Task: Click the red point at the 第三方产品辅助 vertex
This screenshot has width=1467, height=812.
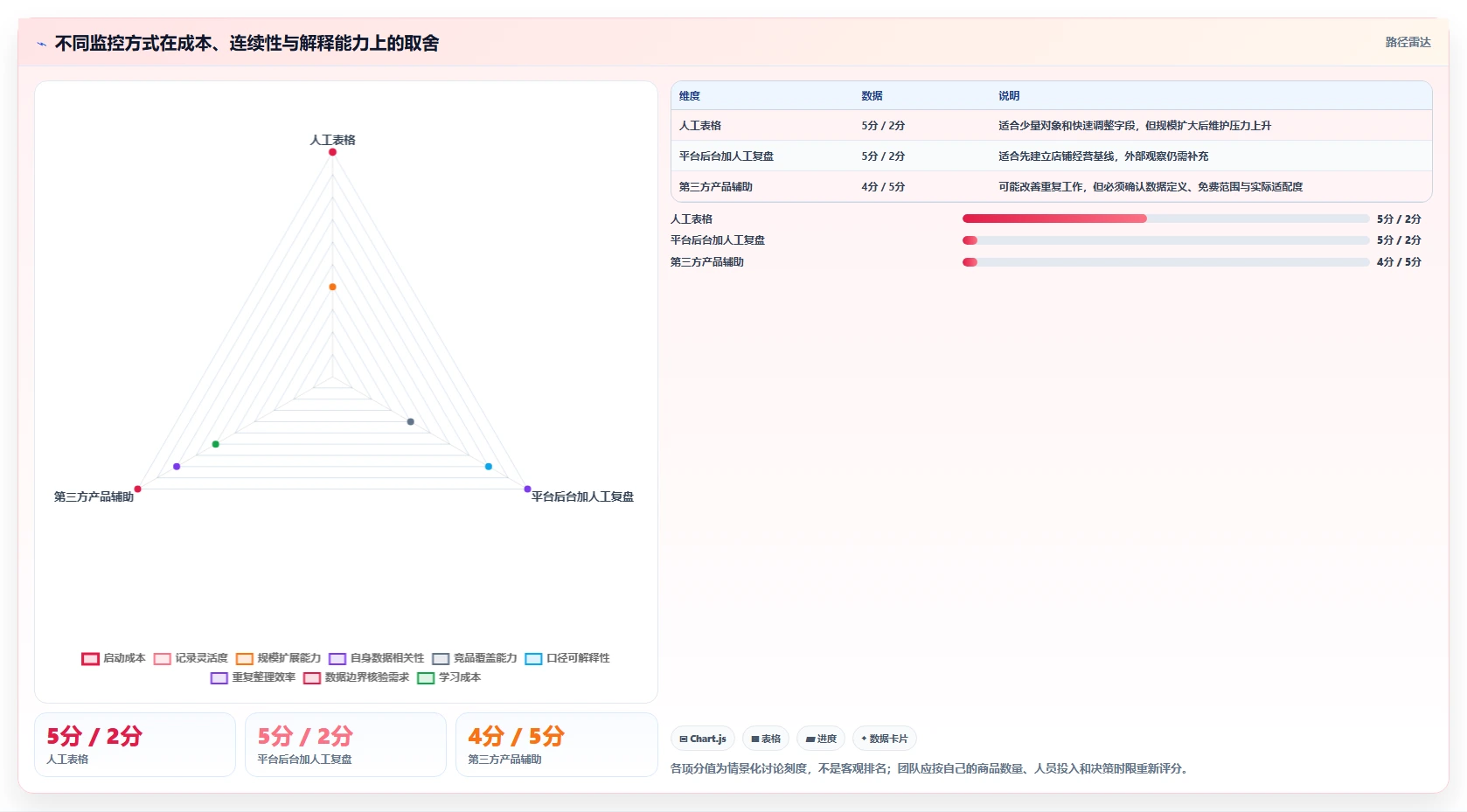Action: point(138,489)
